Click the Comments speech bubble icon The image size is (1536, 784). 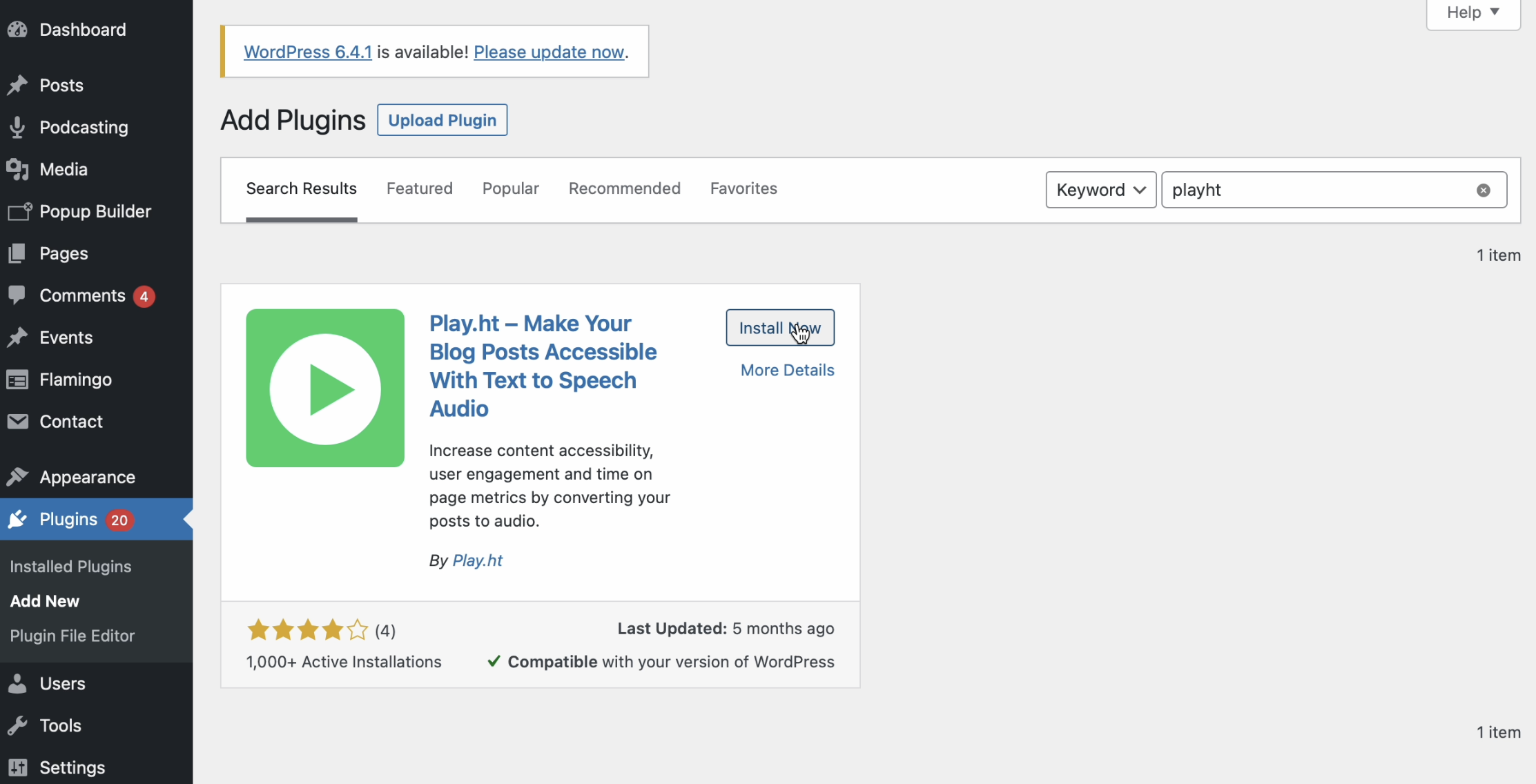[x=17, y=295]
